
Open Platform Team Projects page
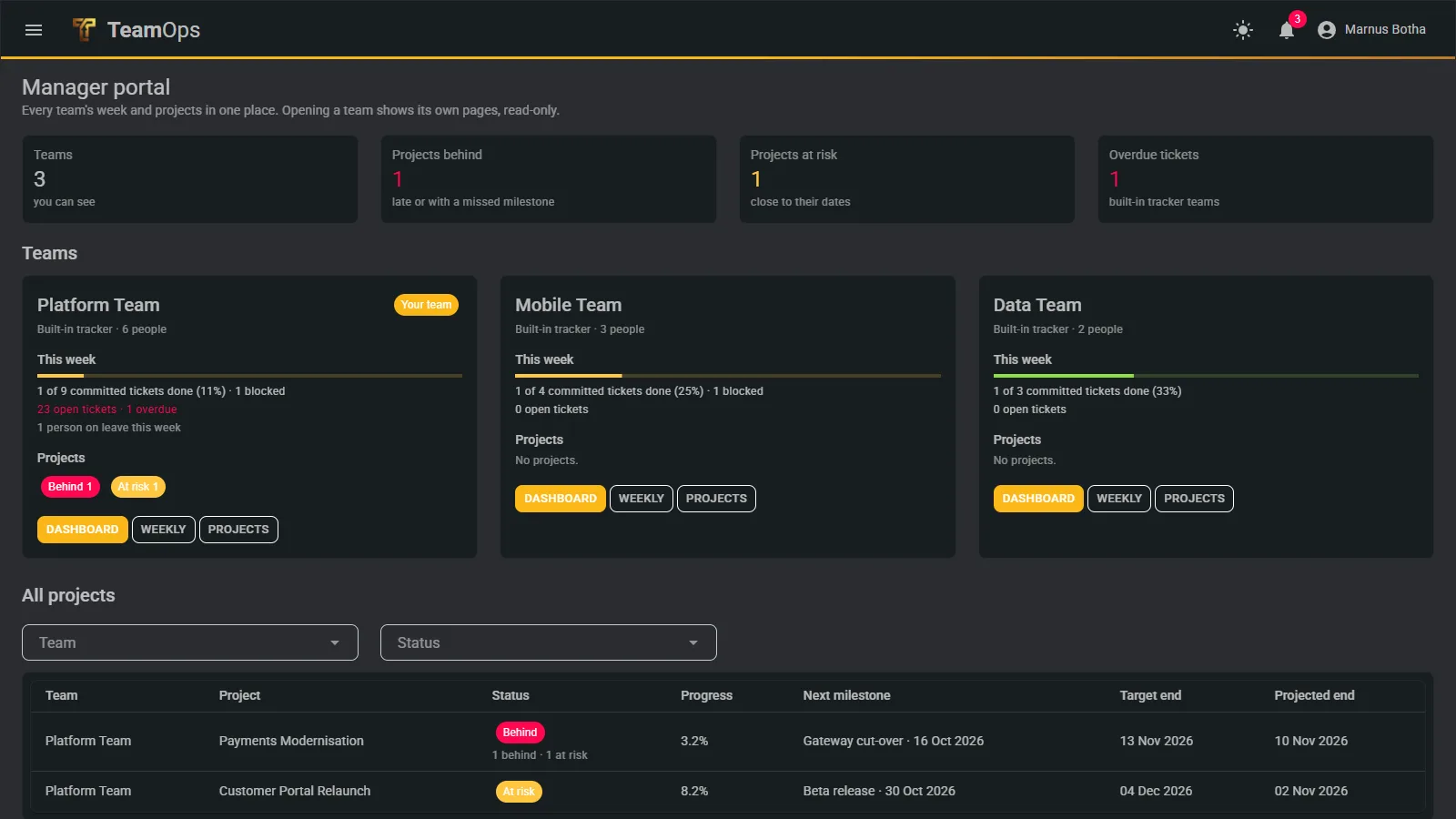[x=238, y=530]
